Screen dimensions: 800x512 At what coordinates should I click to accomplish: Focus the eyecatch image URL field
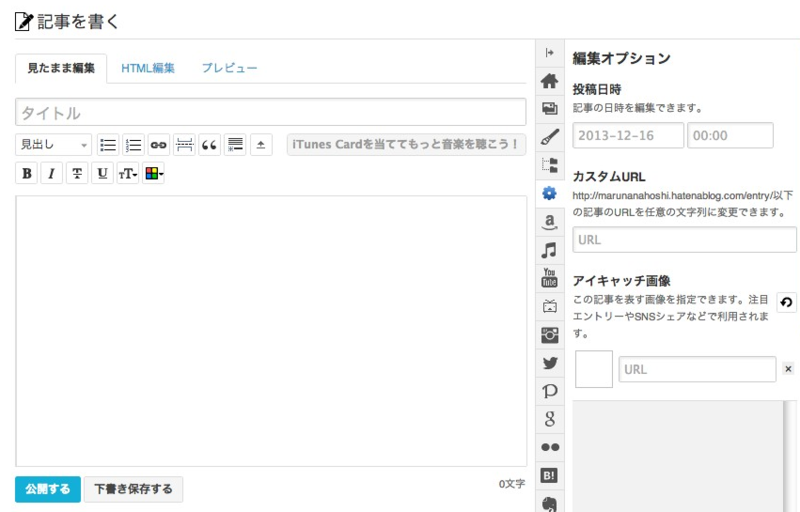pyautogui.click(x=697, y=369)
